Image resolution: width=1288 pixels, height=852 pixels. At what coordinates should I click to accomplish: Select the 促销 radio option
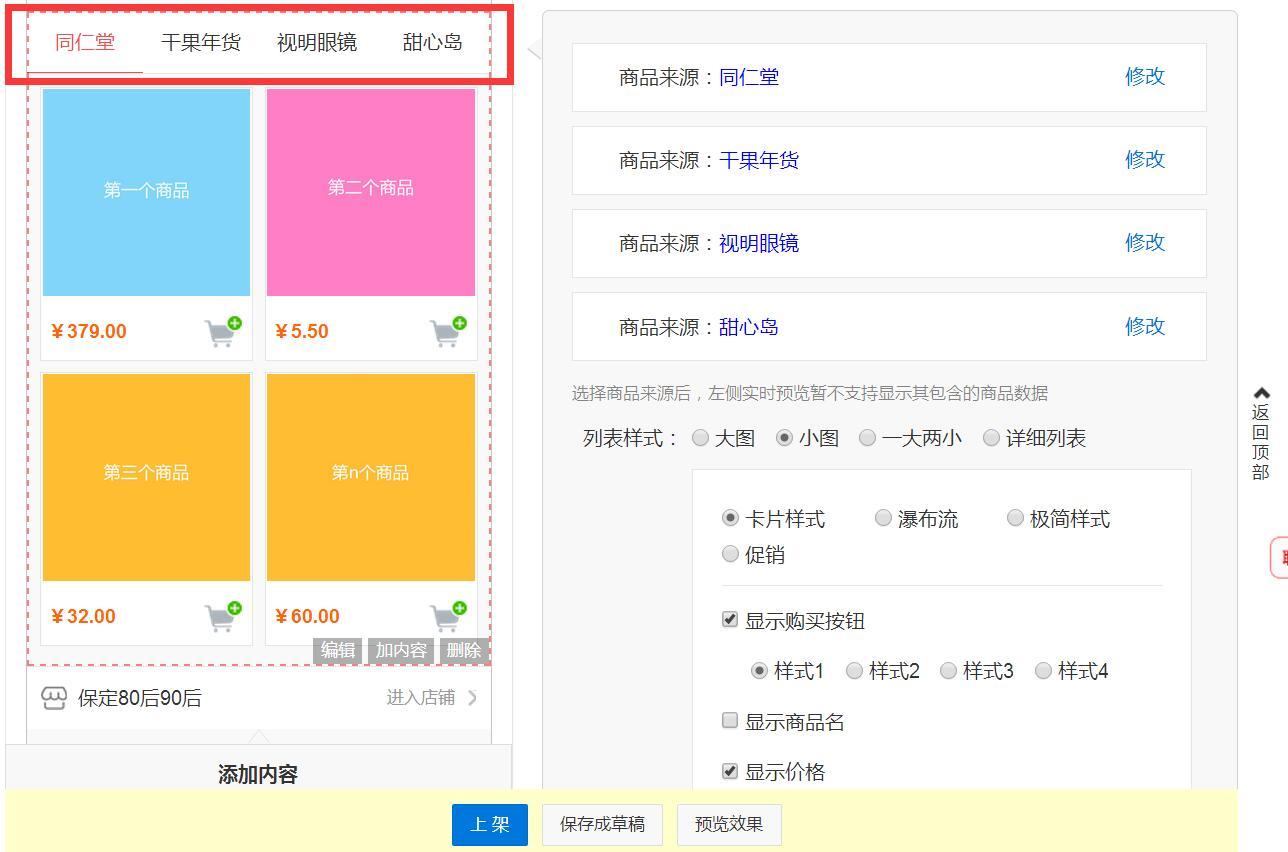731,554
